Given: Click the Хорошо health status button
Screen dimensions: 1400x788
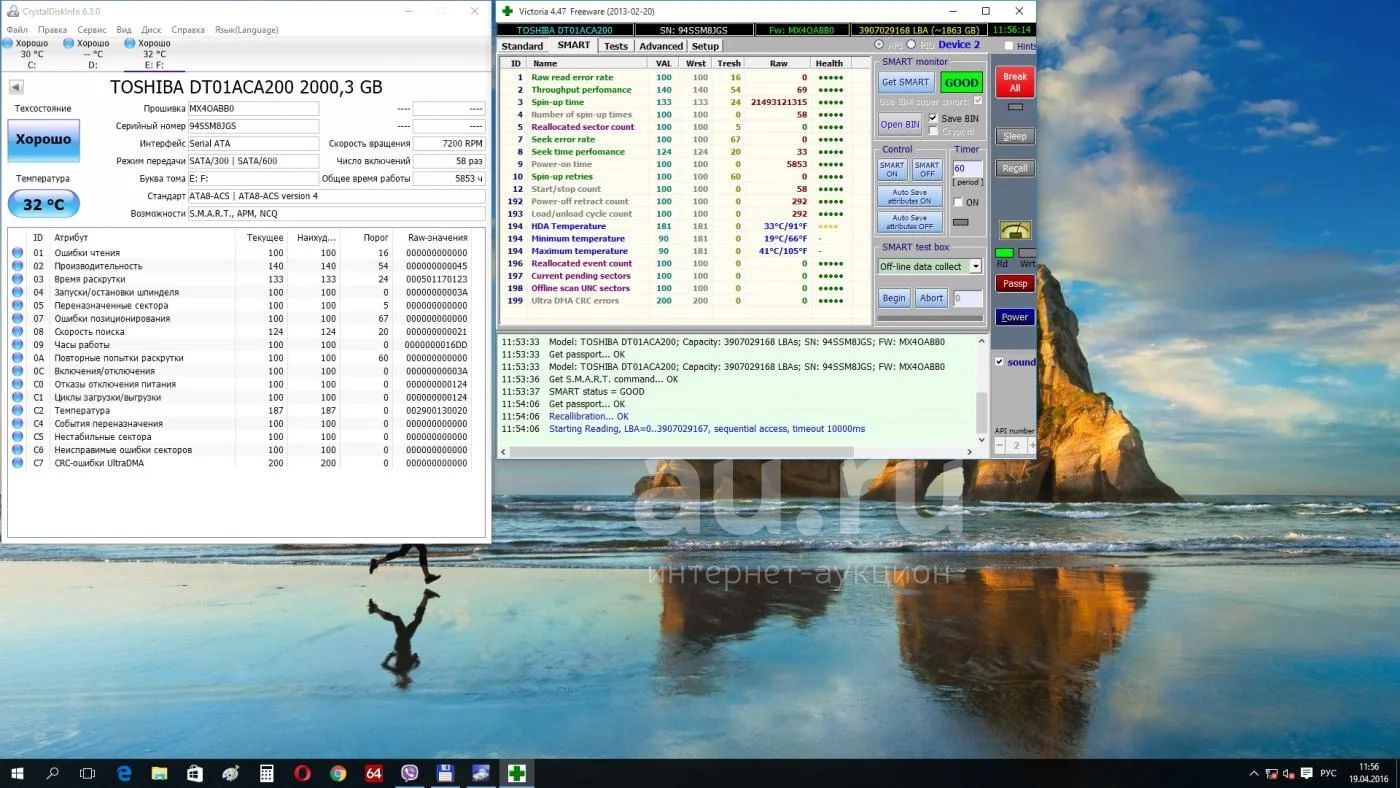Looking at the screenshot, I should [x=43, y=140].
